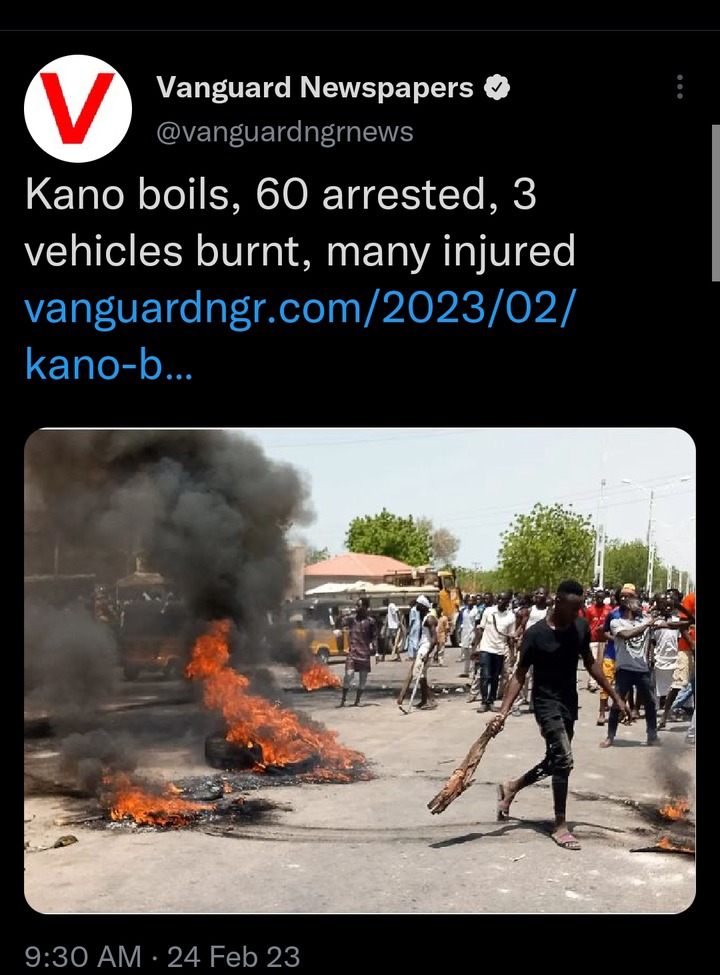The image size is (720, 975).
Task: Open the Vanguard Newspapers display name
Action: (315, 88)
